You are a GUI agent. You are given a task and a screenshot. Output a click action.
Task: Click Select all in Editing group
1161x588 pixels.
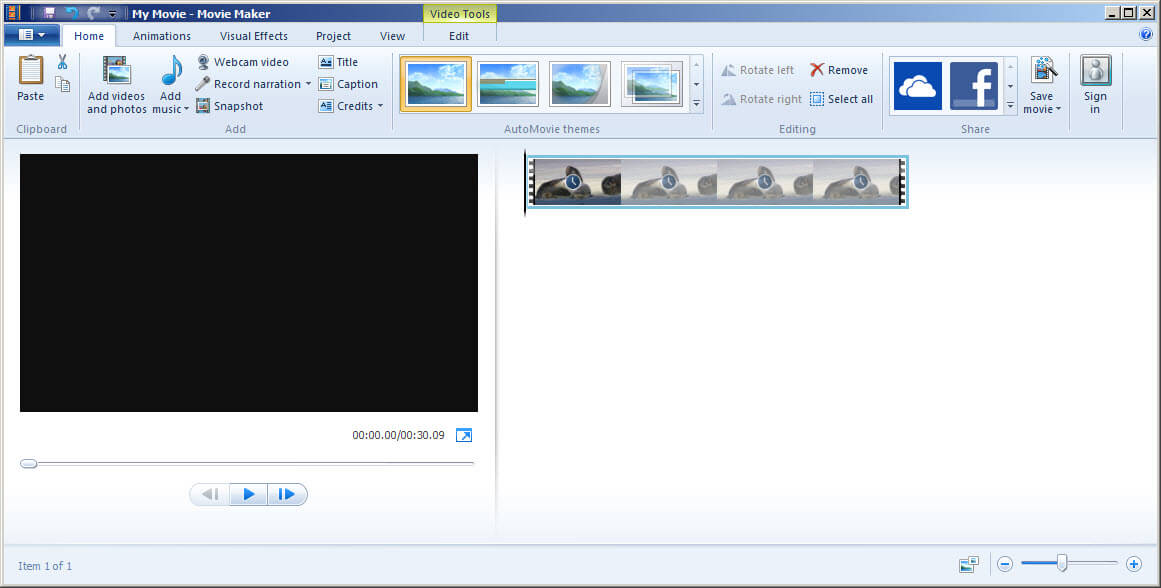(841, 99)
